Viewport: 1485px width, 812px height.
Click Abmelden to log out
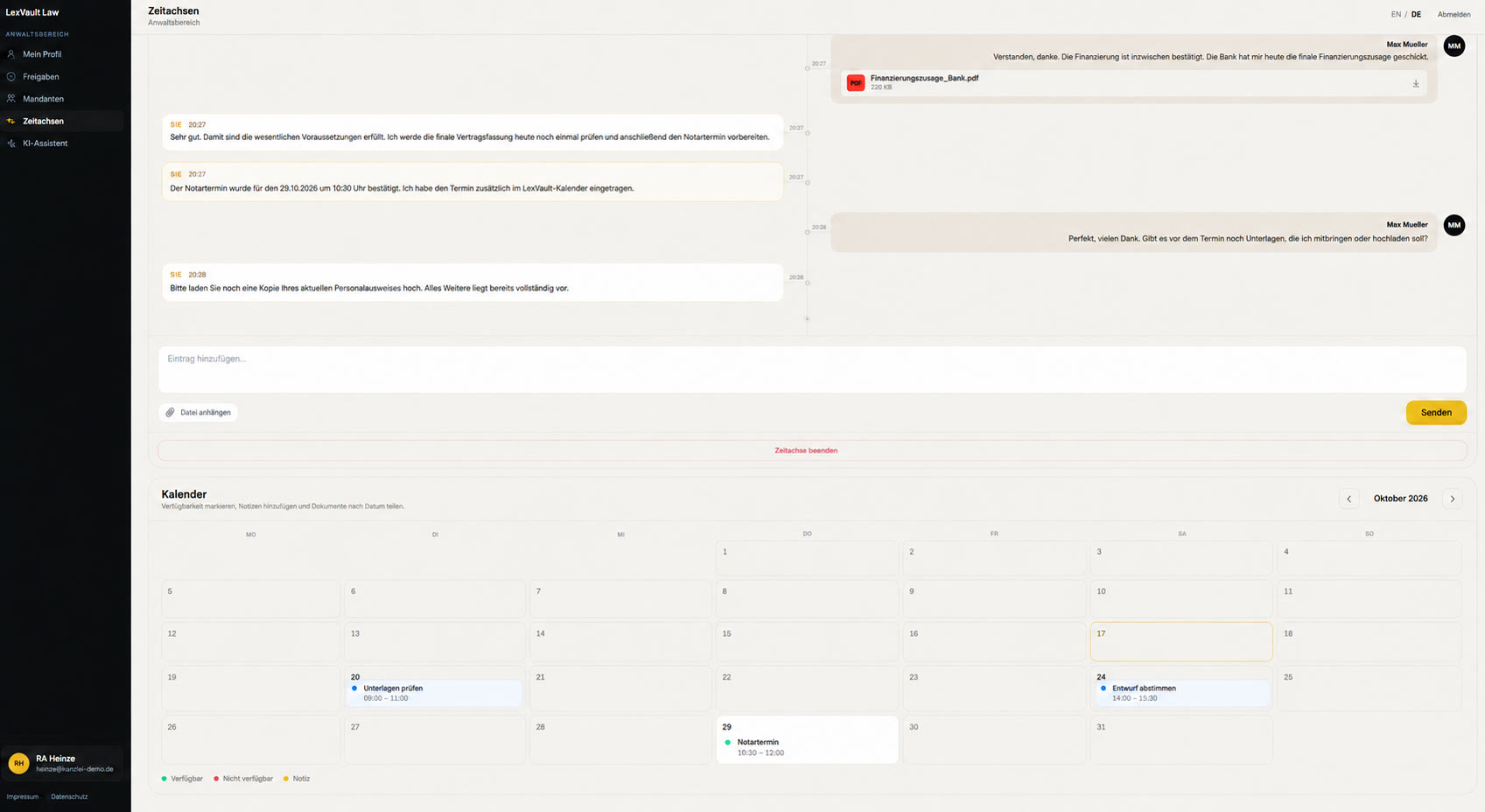(1453, 15)
